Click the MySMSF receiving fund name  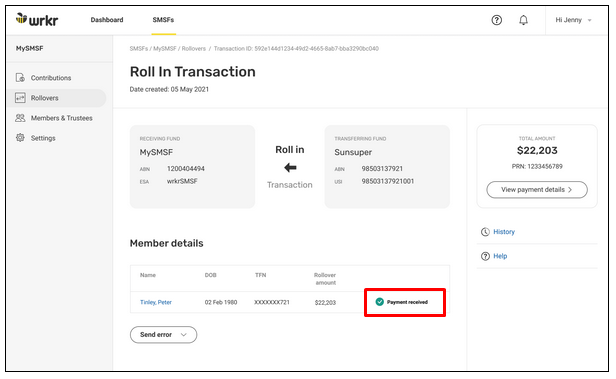tap(156, 152)
